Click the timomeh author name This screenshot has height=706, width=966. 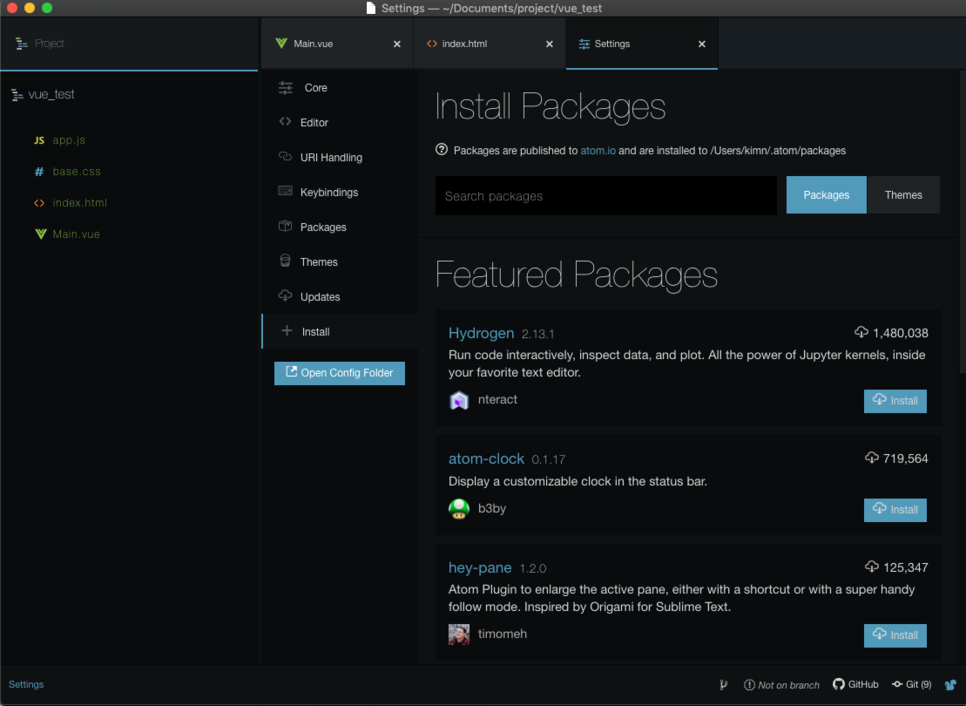[x=502, y=634]
